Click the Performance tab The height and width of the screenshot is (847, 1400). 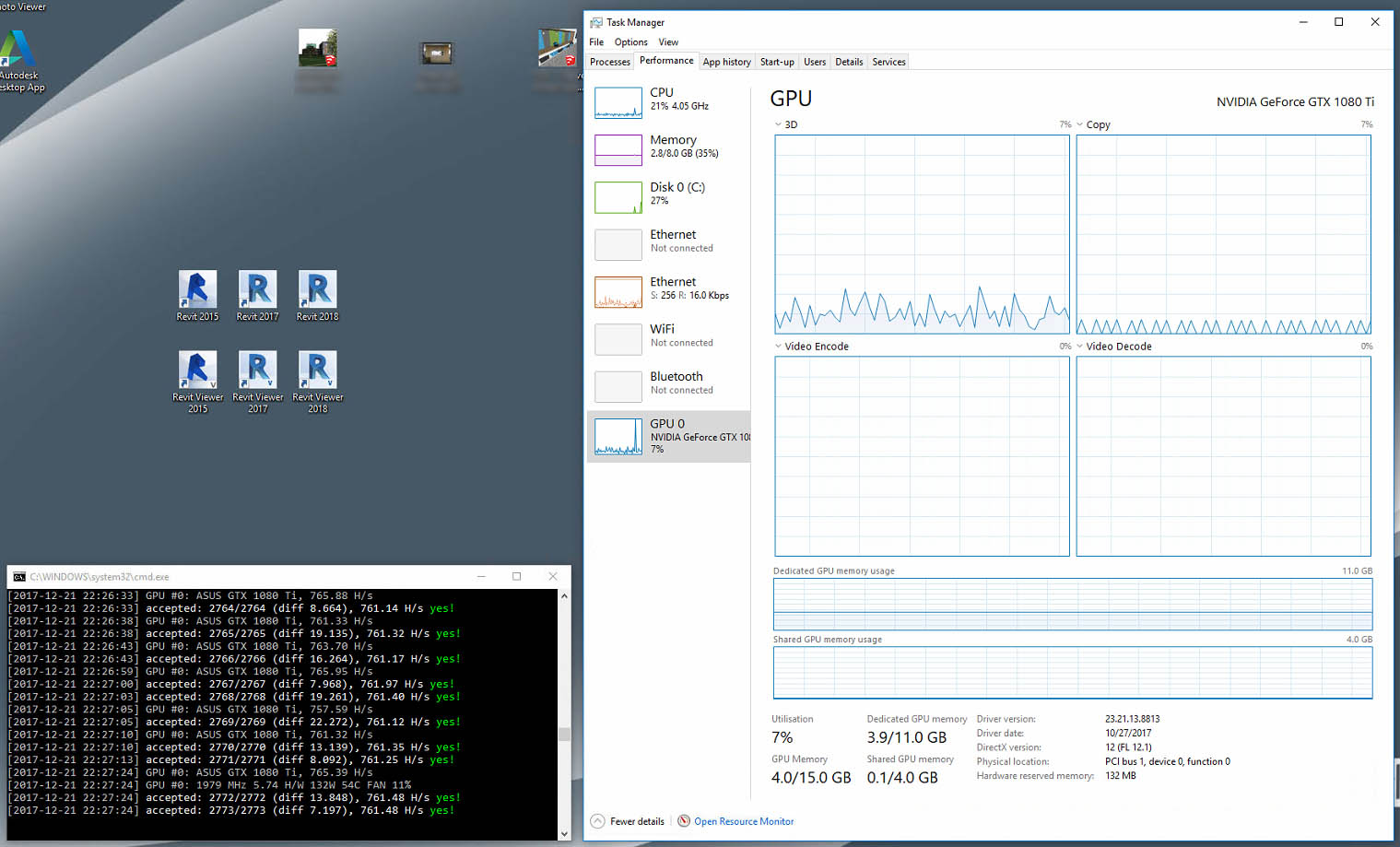pyautogui.click(x=666, y=61)
